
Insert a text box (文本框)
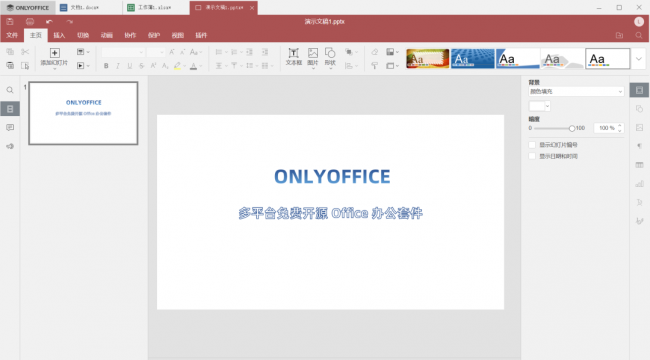pyautogui.click(x=293, y=57)
